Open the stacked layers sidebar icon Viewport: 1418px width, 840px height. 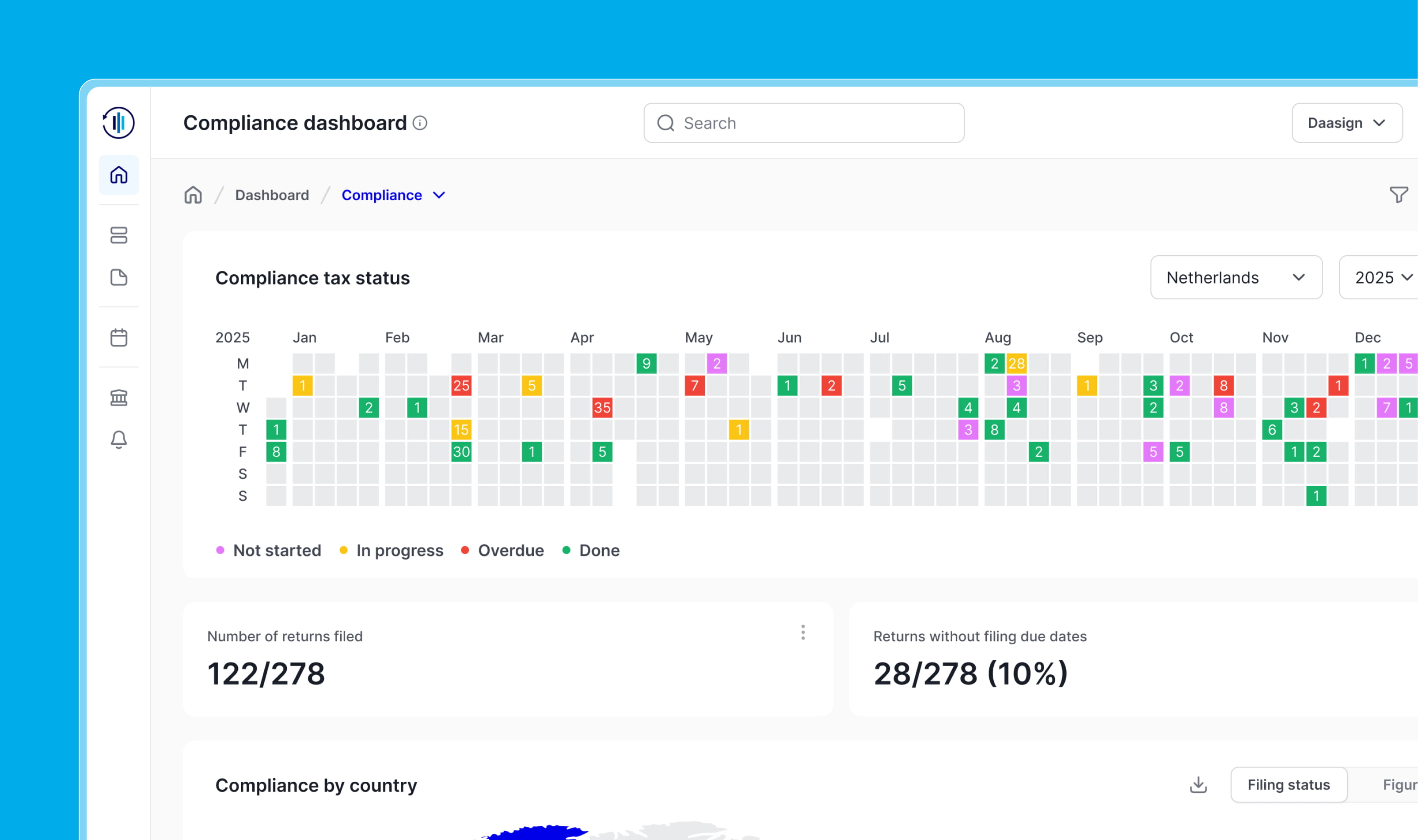coord(118,235)
